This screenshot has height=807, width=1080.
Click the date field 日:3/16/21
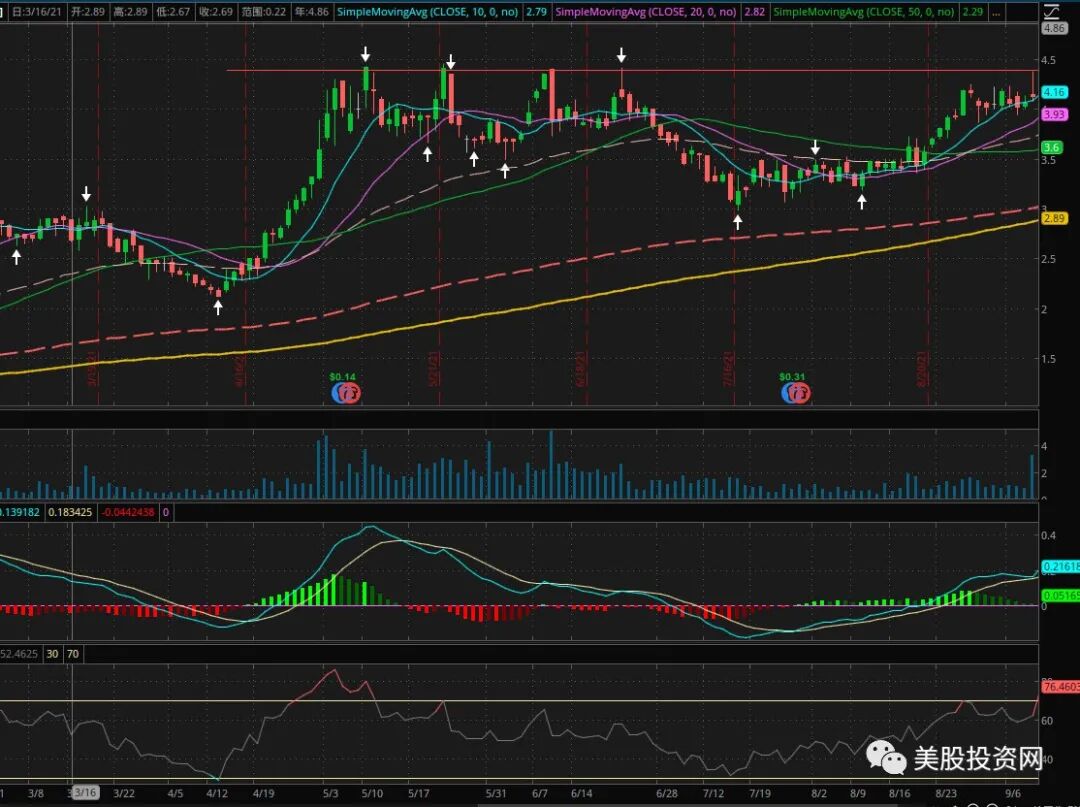pos(37,12)
